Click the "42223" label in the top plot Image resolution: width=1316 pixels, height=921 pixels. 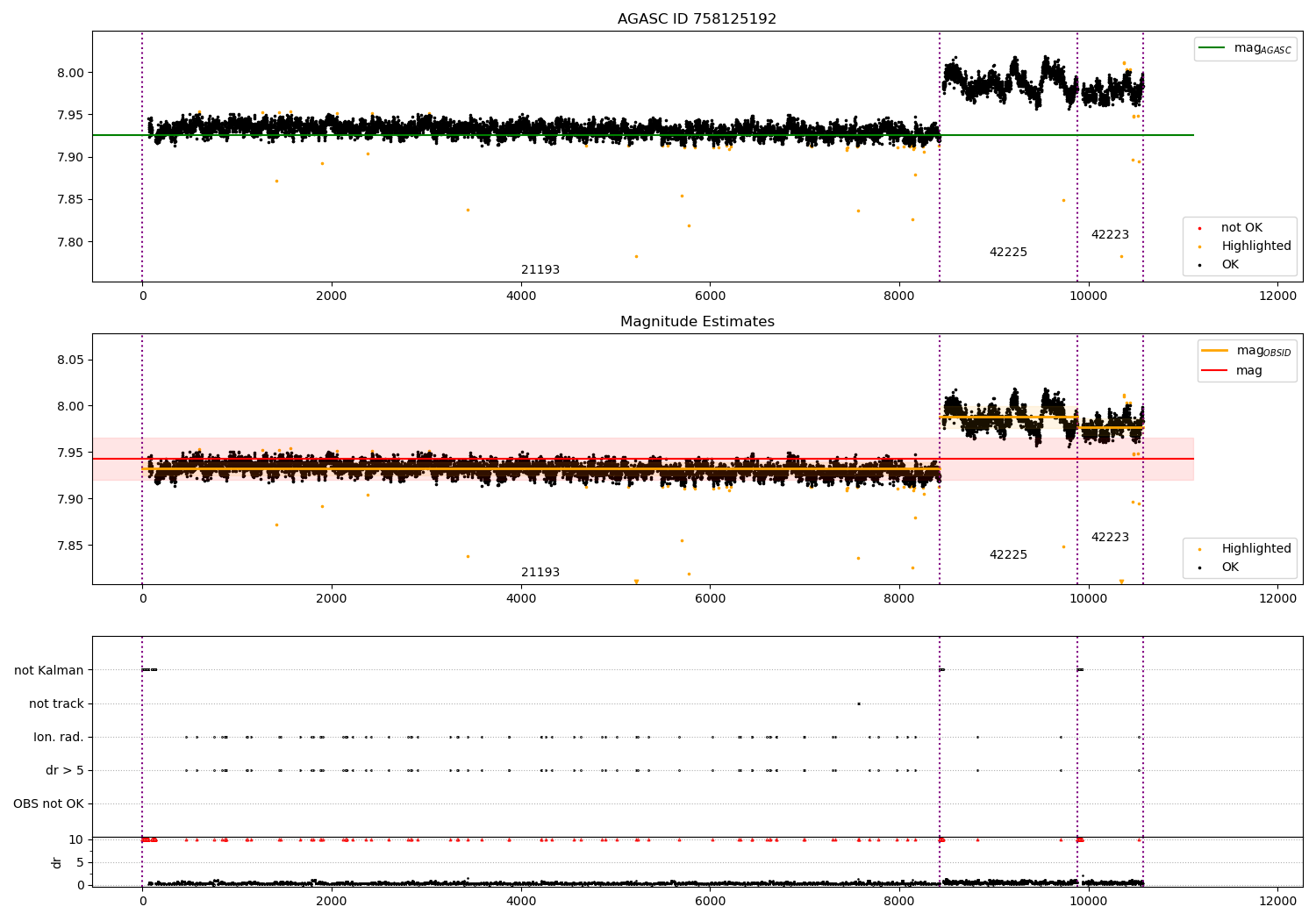(x=1110, y=235)
